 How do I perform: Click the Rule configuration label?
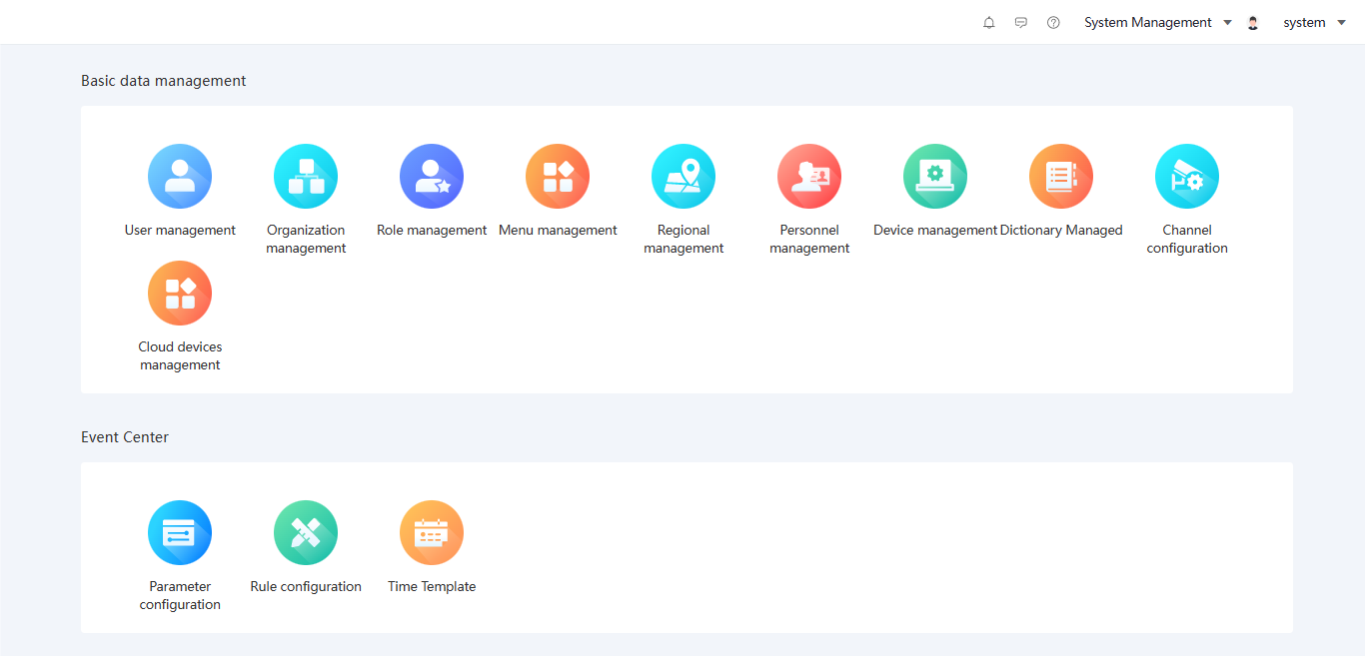306,587
